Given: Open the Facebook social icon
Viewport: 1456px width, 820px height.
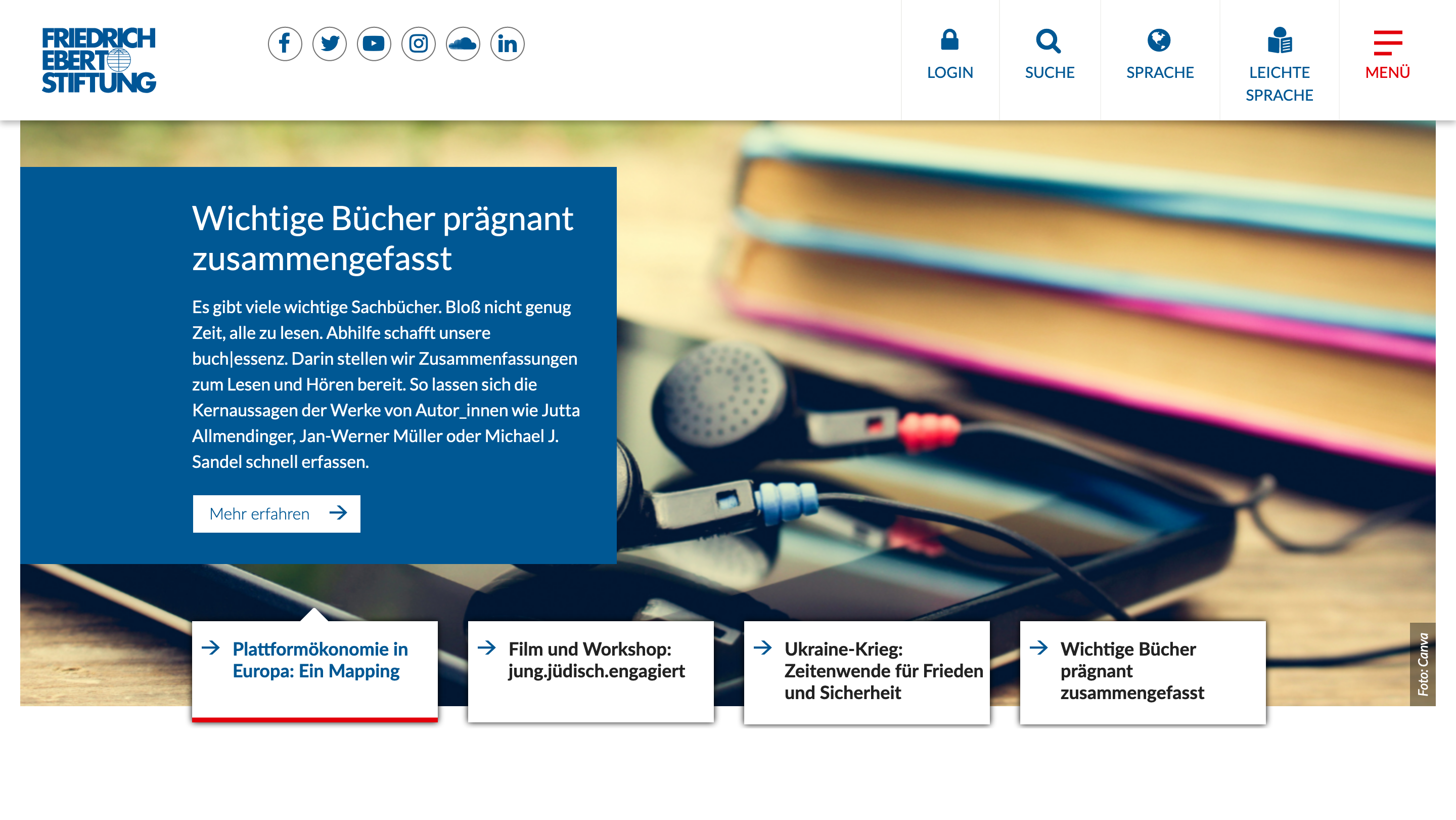Looking at the screenshot, I should pos(286,43).
